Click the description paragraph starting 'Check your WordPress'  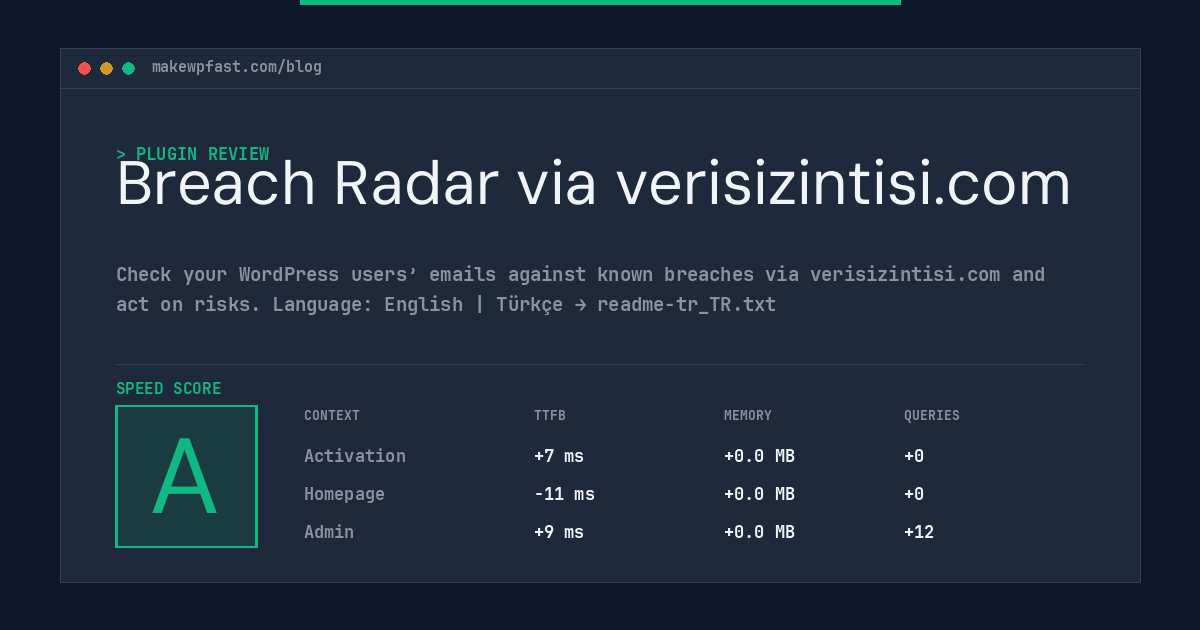[581, 289]
